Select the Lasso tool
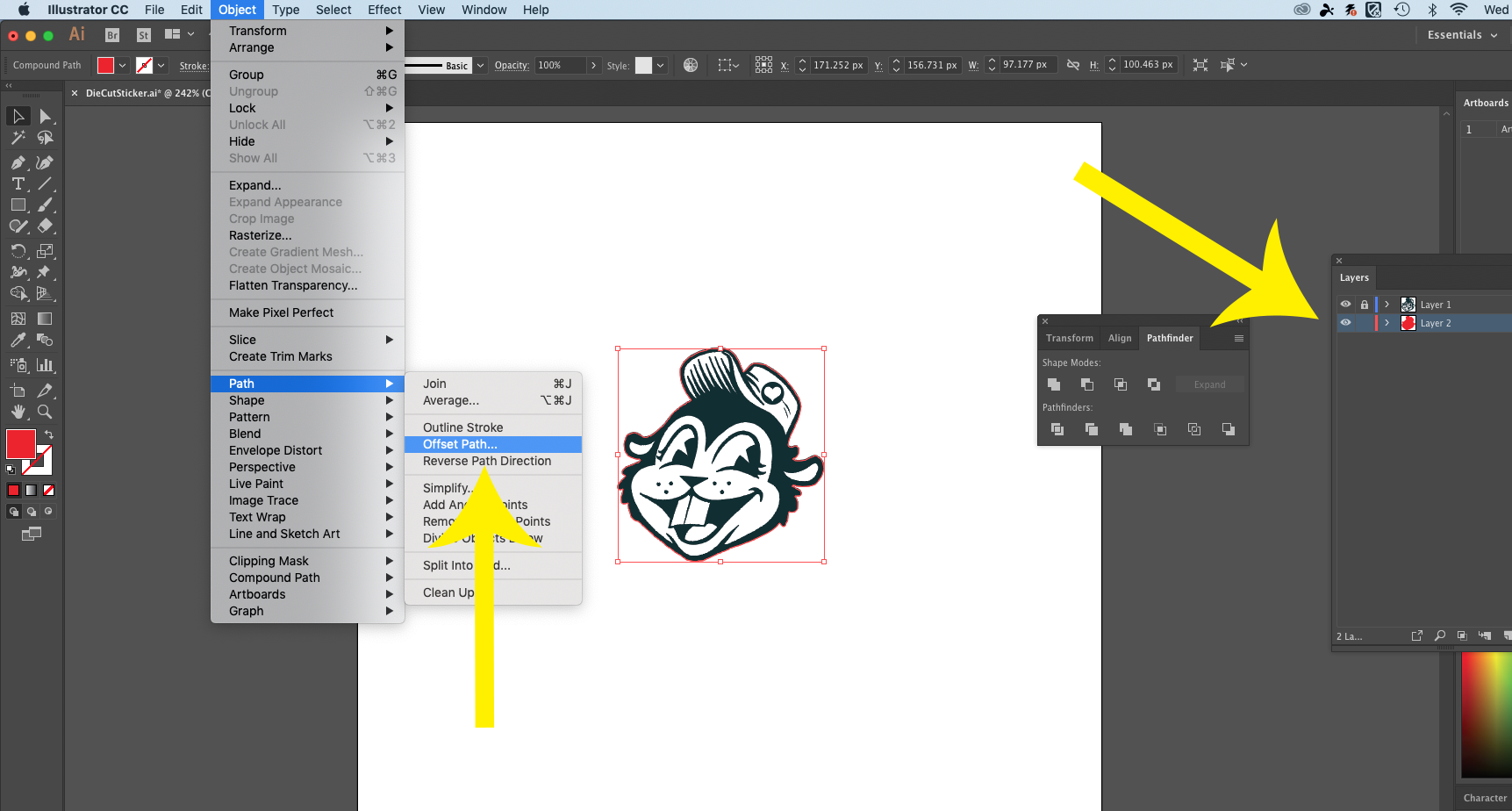This screenshot has width=1512, height=811. coord(45,138)
